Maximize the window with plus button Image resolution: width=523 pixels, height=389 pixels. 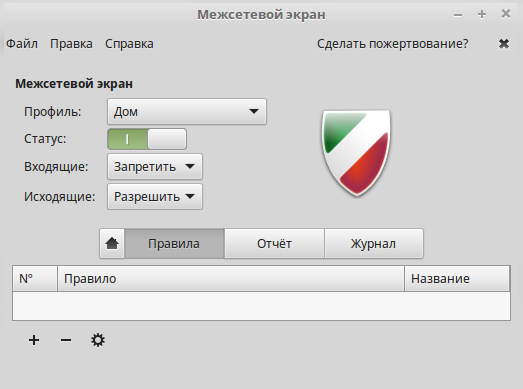coord(482,14)
